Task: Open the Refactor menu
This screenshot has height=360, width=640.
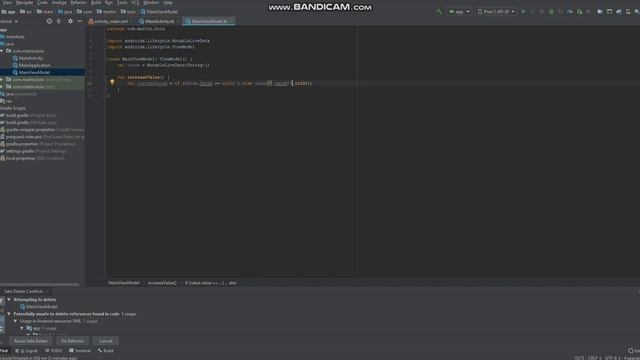Action: pyautogui.click(x=79, y=2)
